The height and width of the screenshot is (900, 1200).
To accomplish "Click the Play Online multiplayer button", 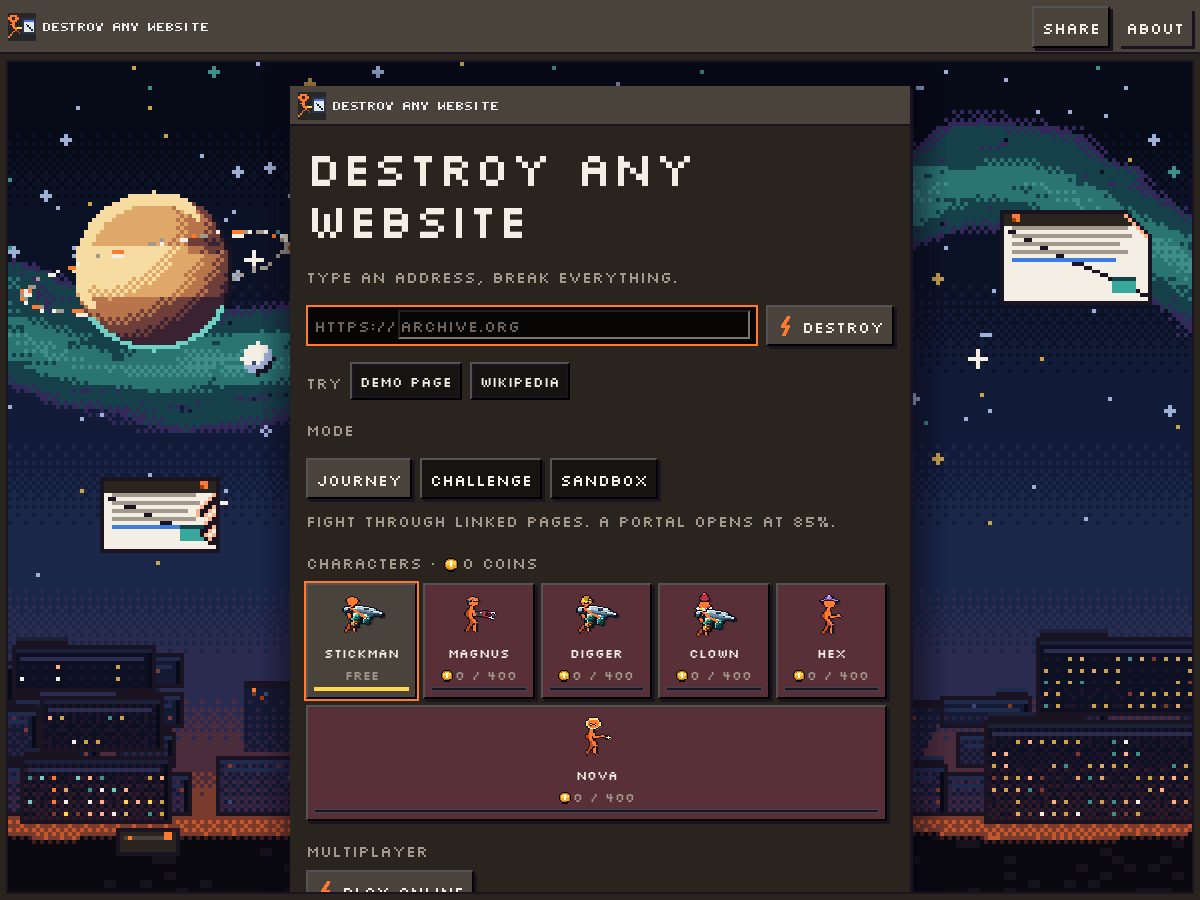I will click(x=390, y=882).
